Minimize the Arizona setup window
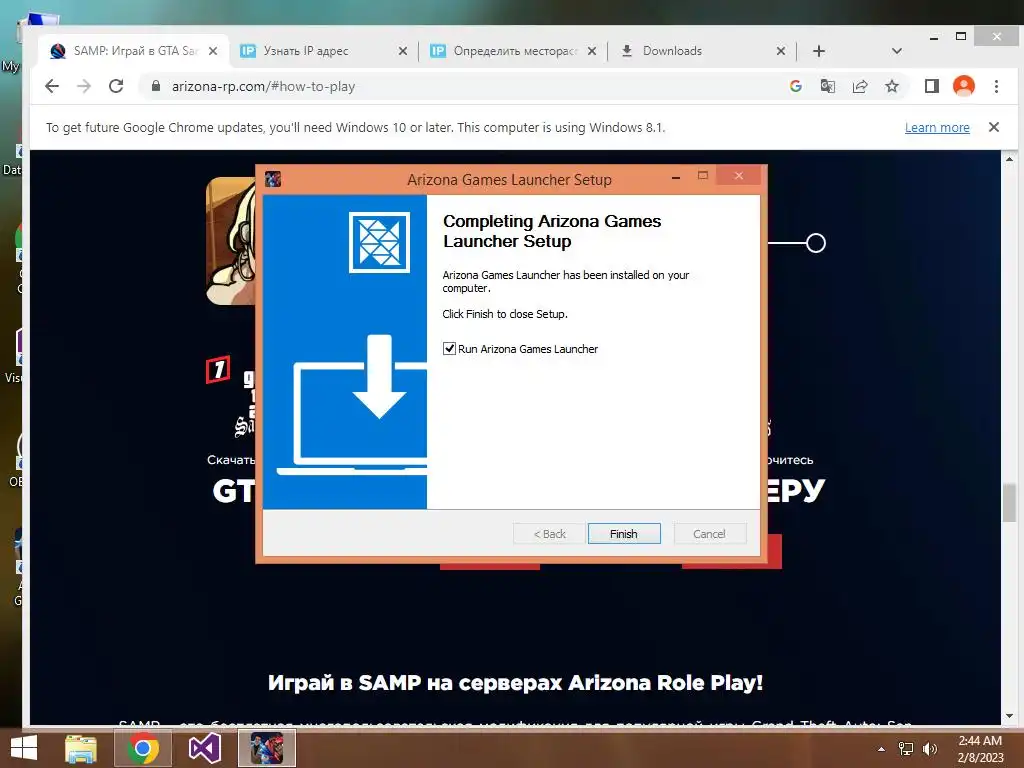This screenshot has width=1024, height=768. click(676, 176)
